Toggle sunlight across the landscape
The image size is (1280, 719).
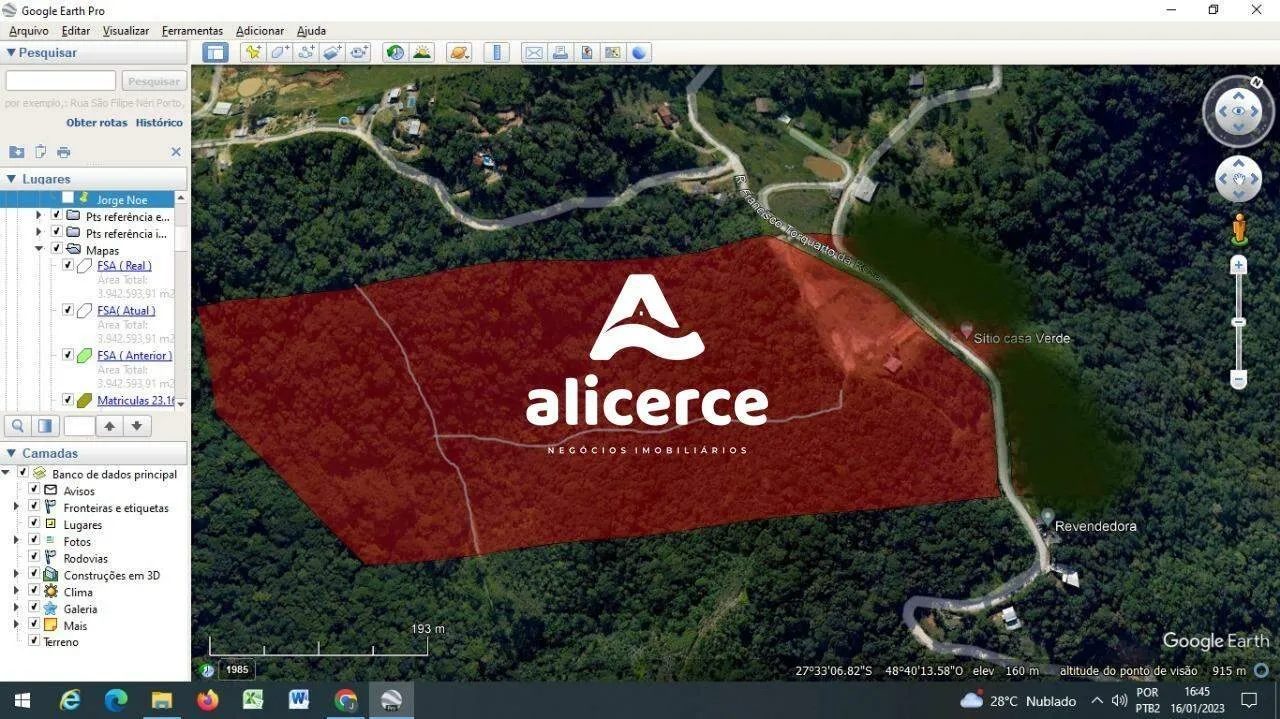coord(422,52)
